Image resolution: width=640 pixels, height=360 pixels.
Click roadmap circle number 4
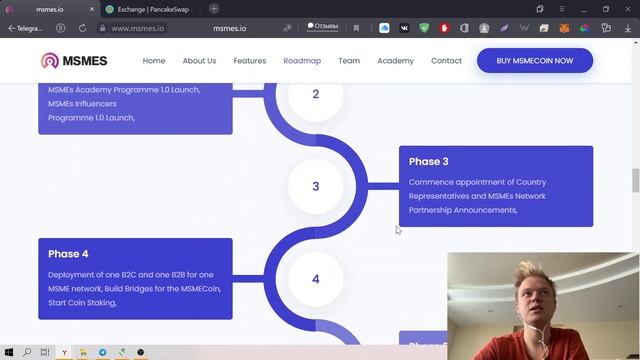pos(316,279)
